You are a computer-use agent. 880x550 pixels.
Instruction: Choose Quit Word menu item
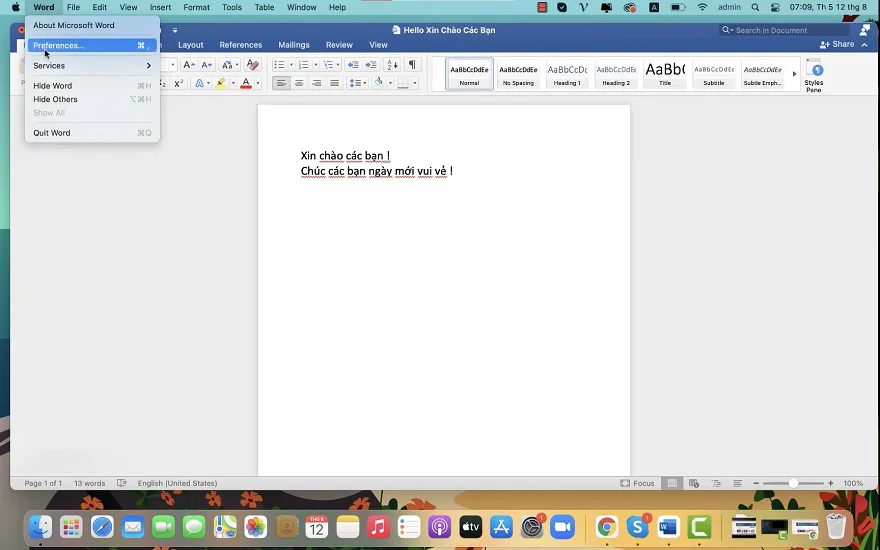[x=52, y=133]
